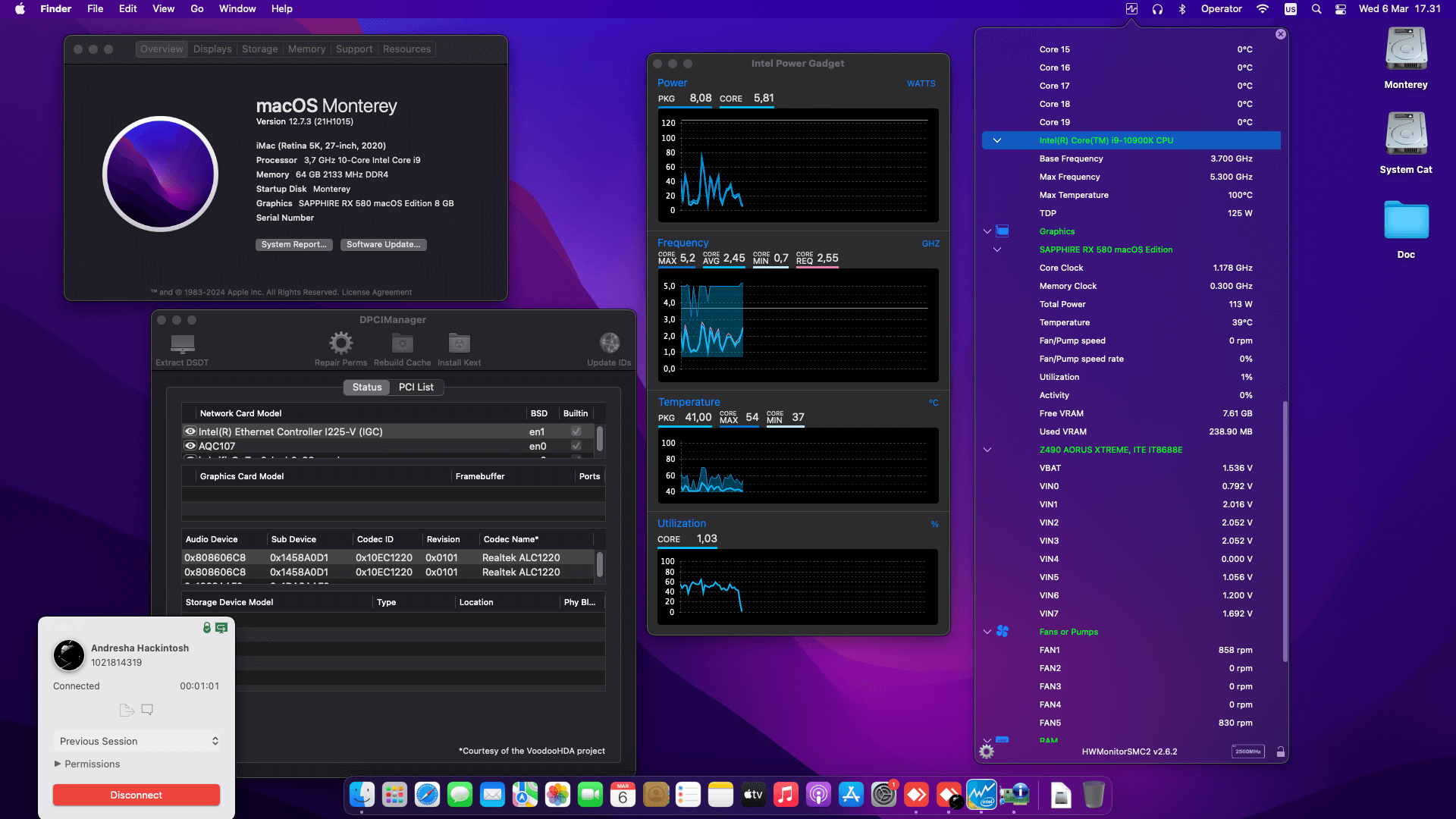Hide the Intel Ethernet Controller entry
Image resolution: width=1456 pixels, height=819 pixels.
190,431
